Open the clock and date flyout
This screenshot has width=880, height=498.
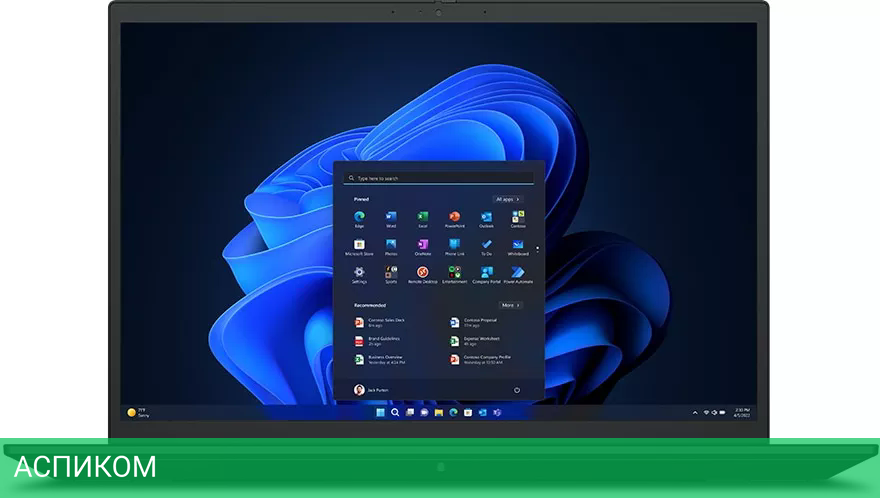point(742,413)
